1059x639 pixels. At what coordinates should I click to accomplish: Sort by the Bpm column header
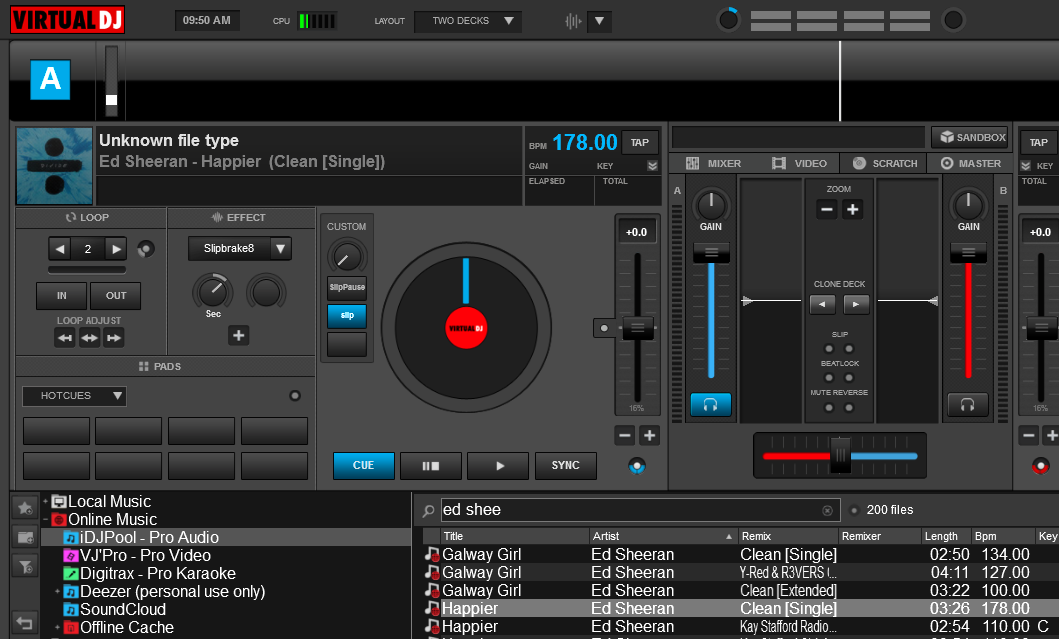pyautogui.click(x=1002, y=536)
